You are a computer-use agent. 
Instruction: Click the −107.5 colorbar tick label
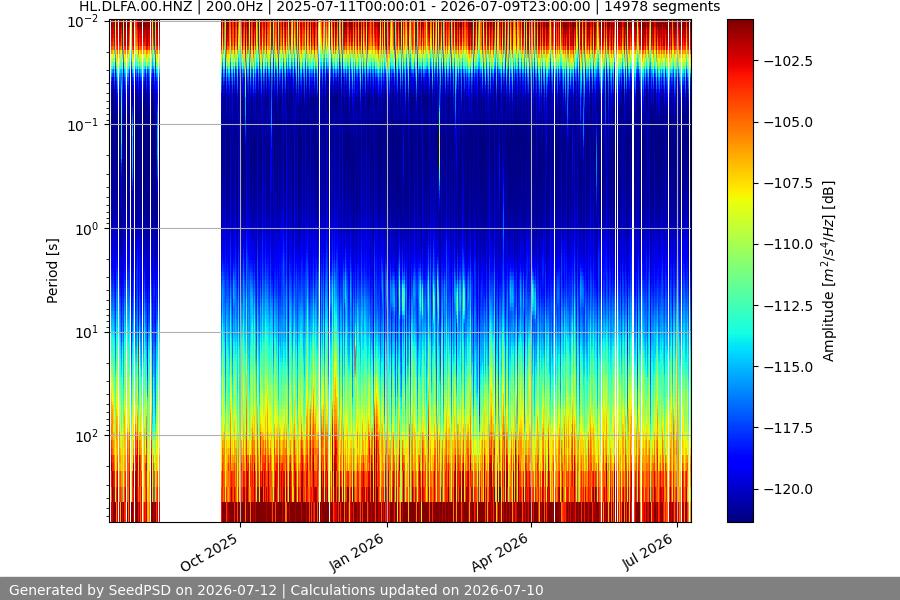coord(788,183)
